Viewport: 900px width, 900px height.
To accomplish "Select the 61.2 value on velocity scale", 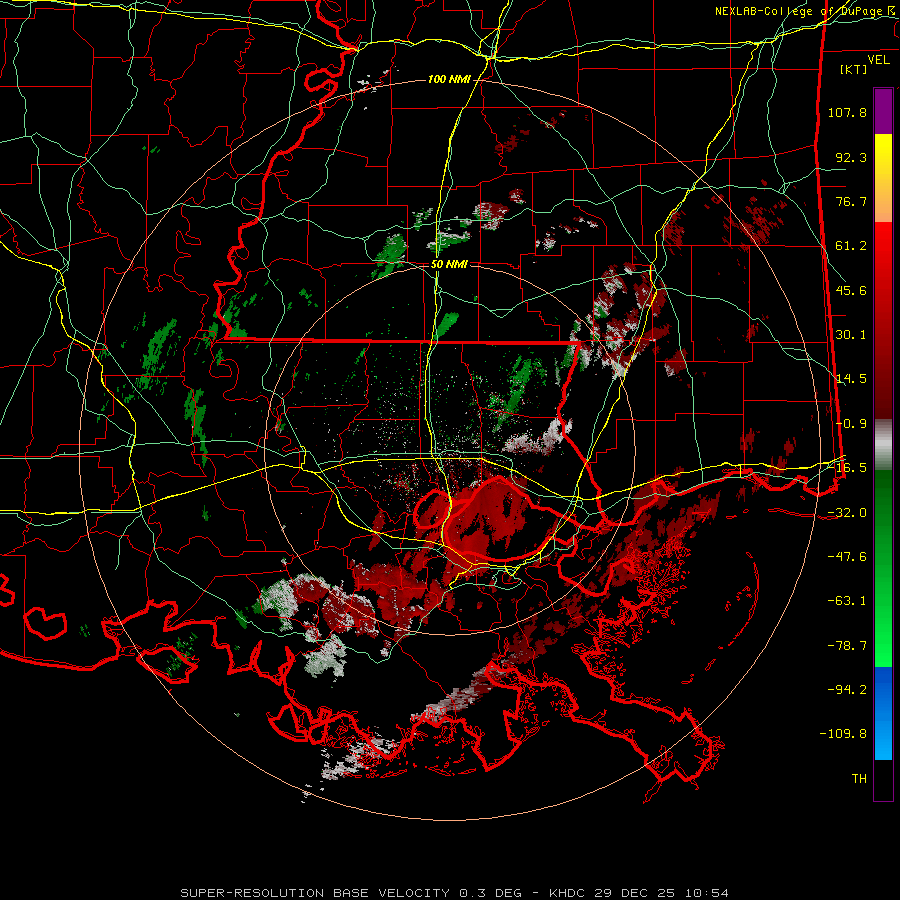I will [x=851, y=246].
